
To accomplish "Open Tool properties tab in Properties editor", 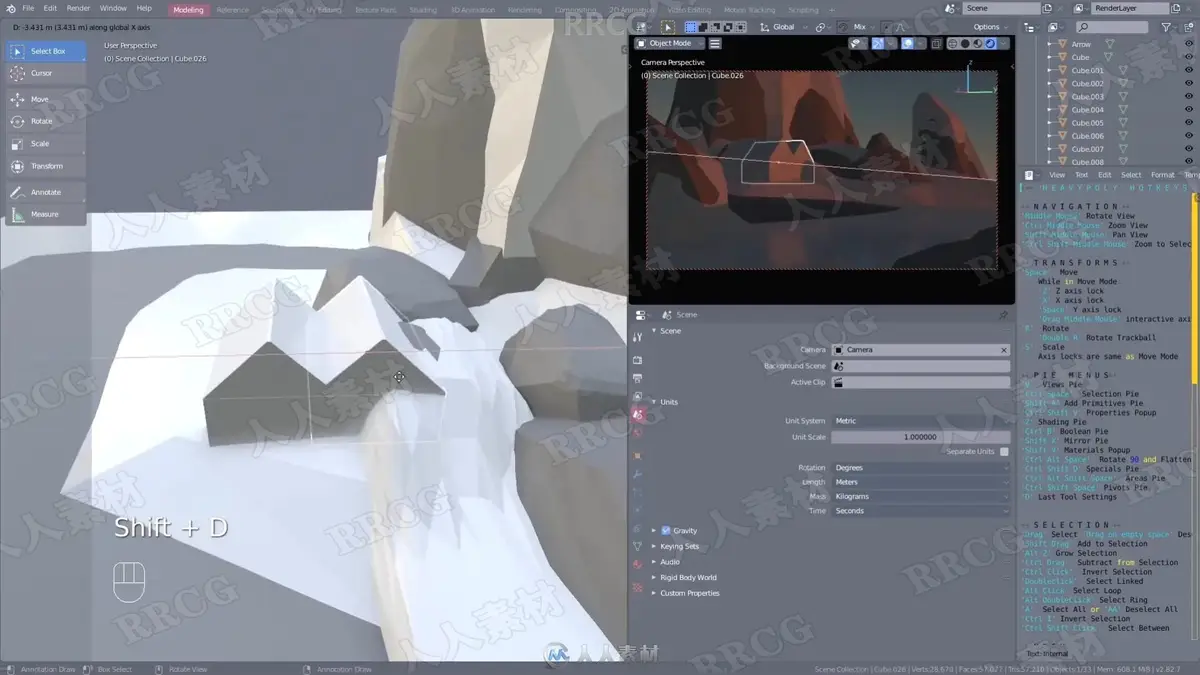I will pyautogui.click(x=637, y=337).
